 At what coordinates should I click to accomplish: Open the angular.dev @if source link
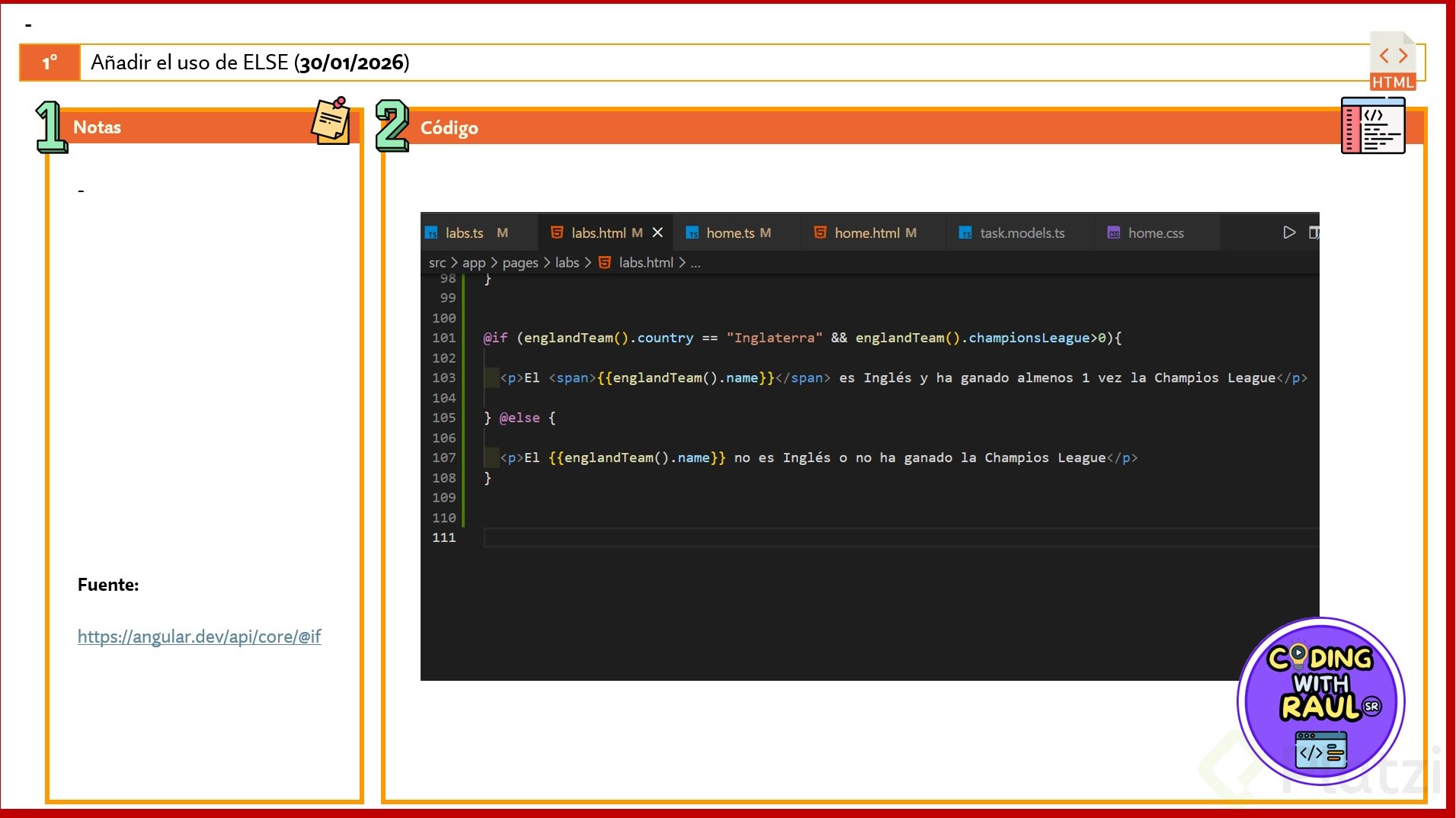click(199, 637)
